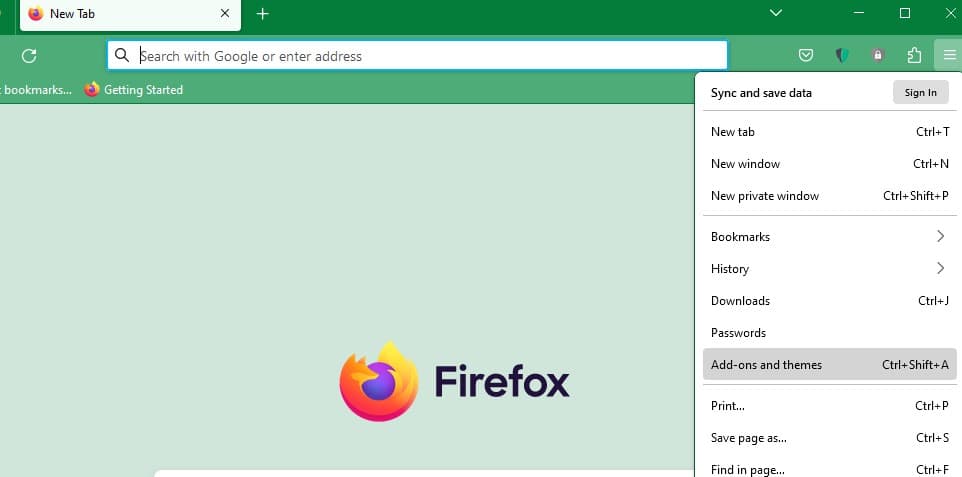Screen dimensions: 962x477
Task: Click Sync and save data entry
Action: [761, 93]
